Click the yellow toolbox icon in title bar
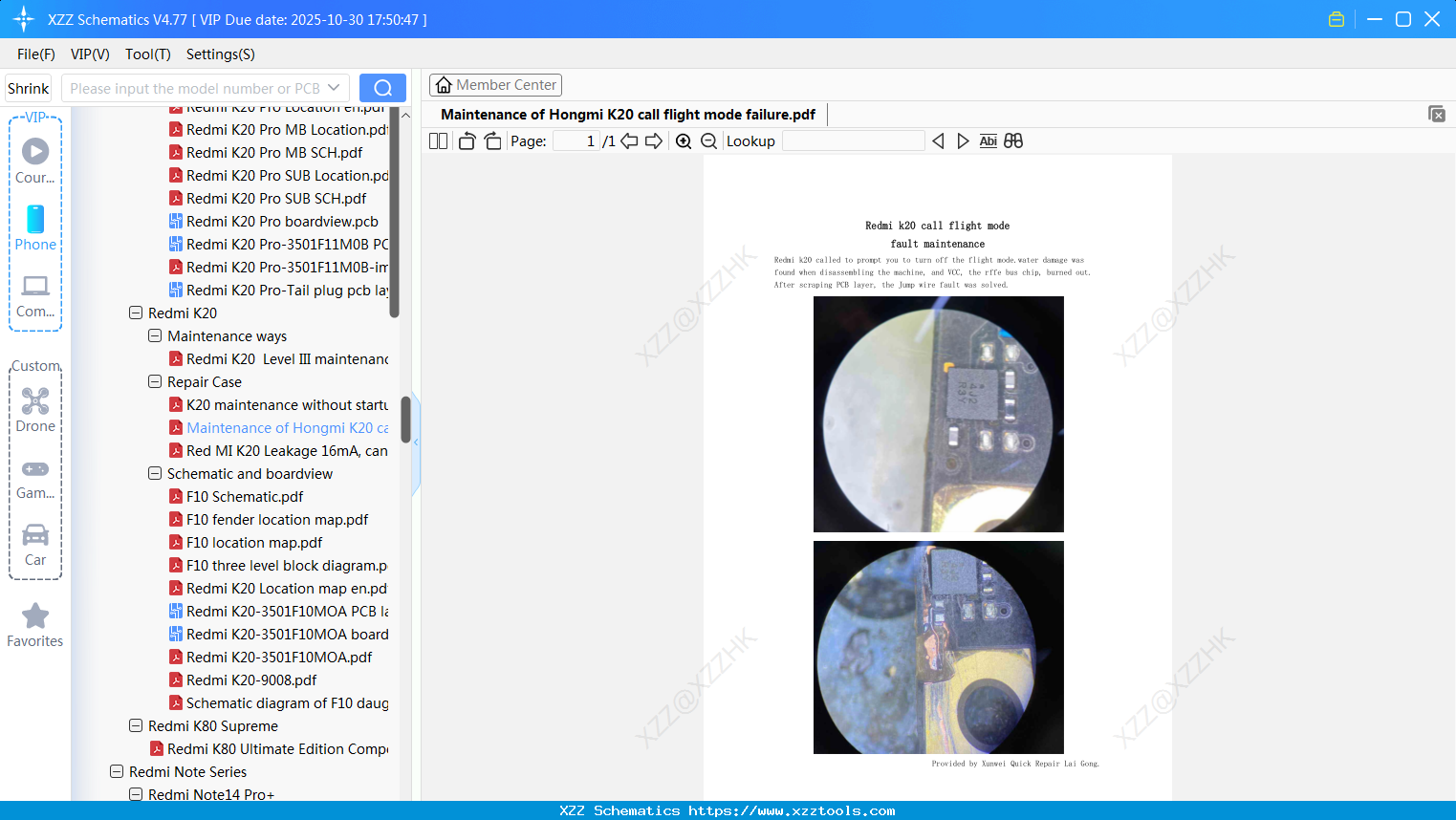 click(1336, 19)
